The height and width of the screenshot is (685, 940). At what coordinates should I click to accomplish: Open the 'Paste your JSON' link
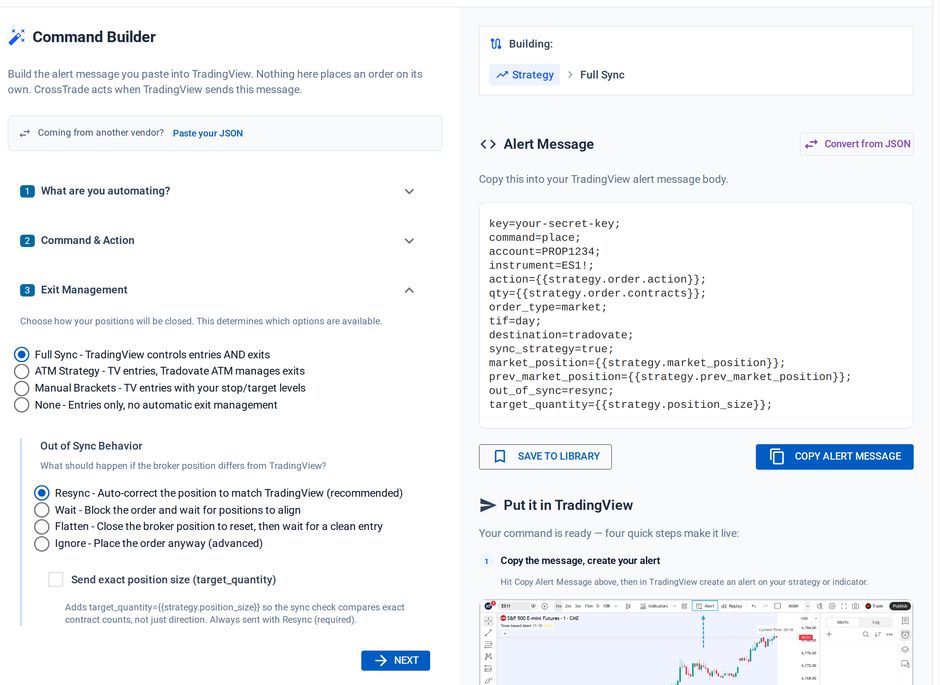(207, 133)
